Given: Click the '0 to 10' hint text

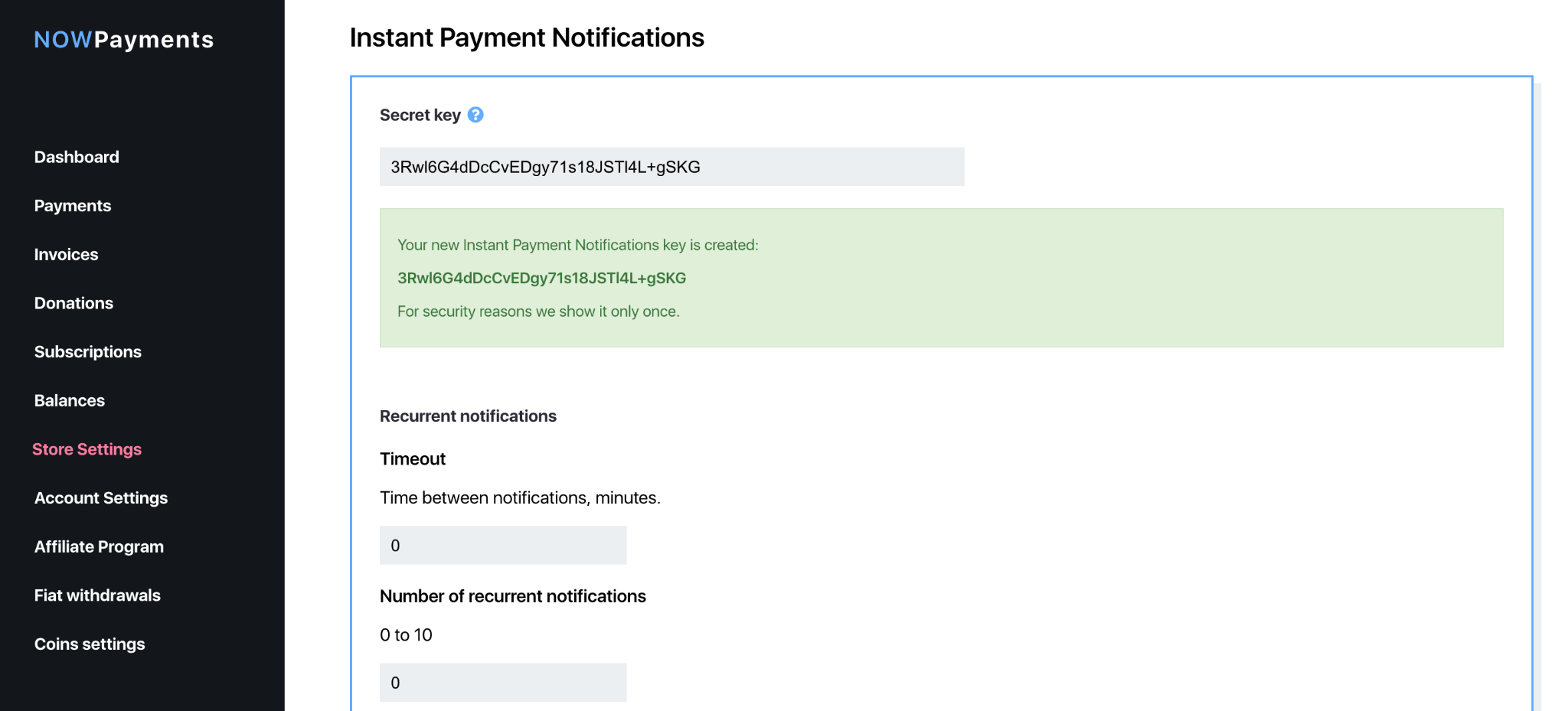Looking at the screenshot, I should [x=406, y=635].
